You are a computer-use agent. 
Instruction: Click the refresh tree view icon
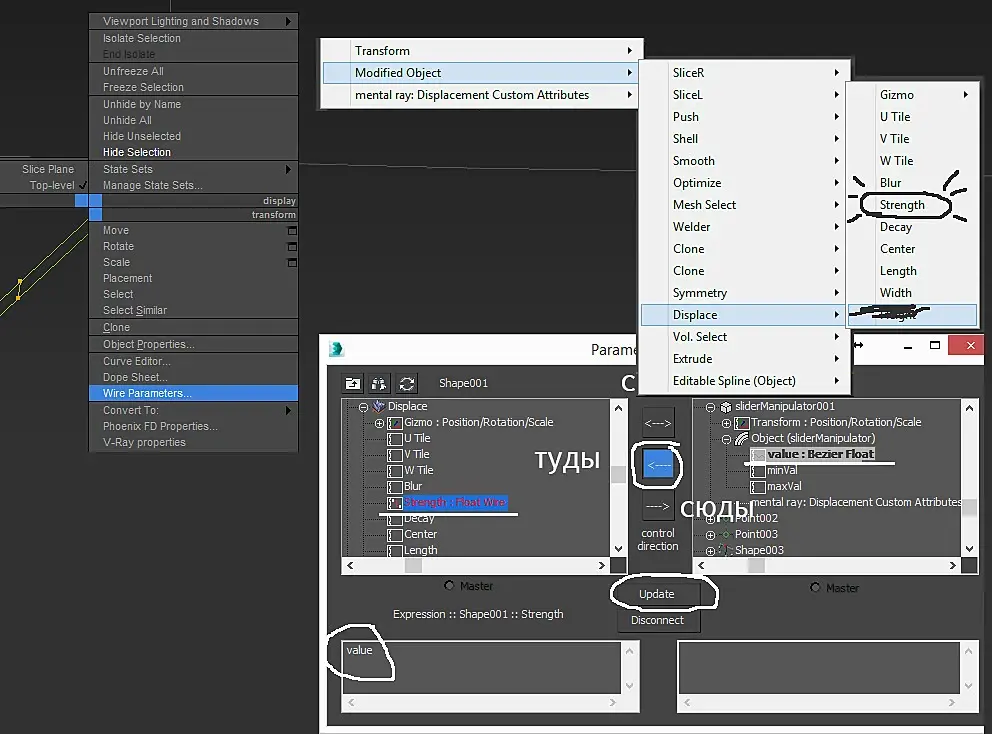click(406, 383)
